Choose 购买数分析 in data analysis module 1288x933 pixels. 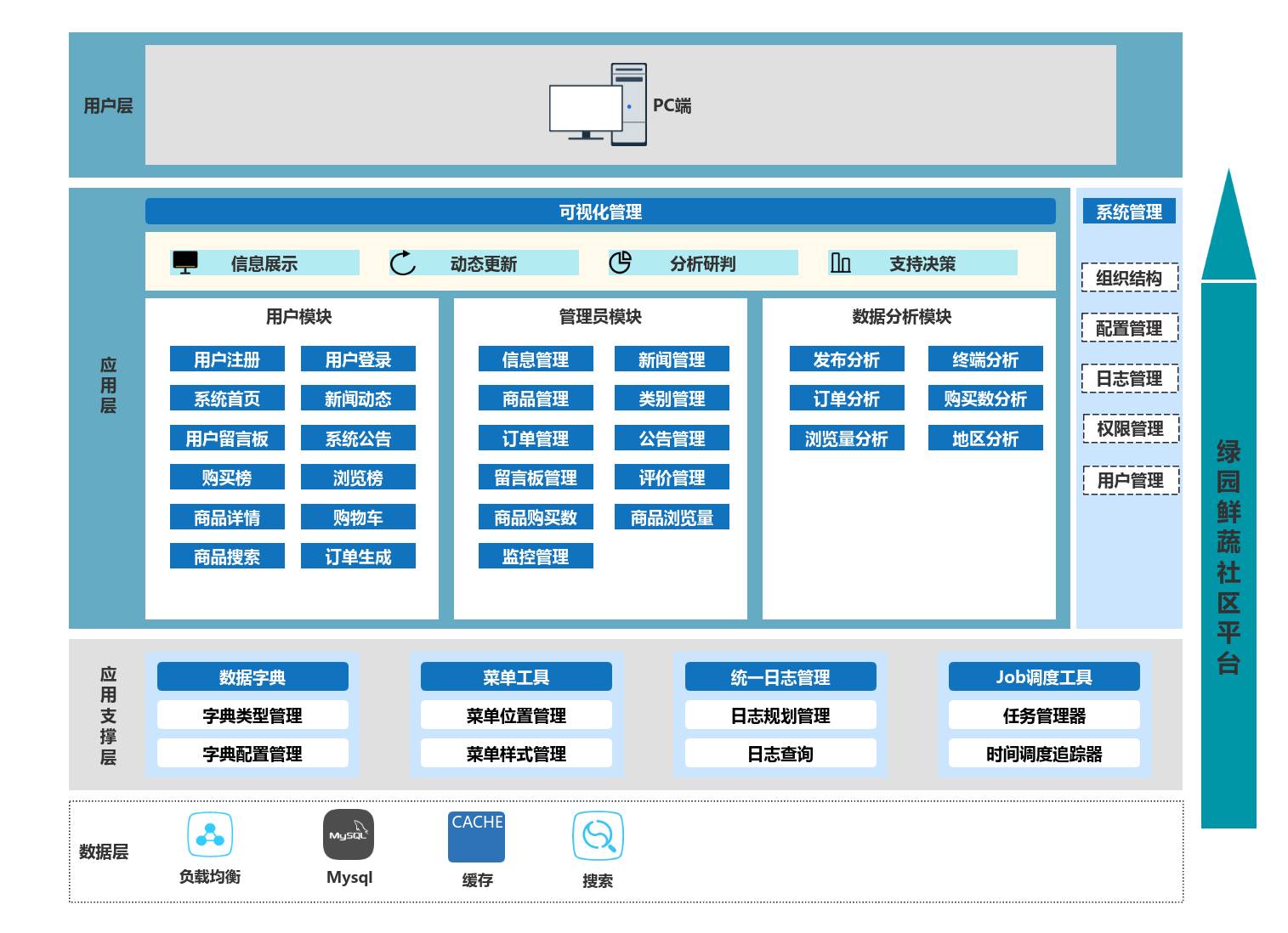(985, 399)
